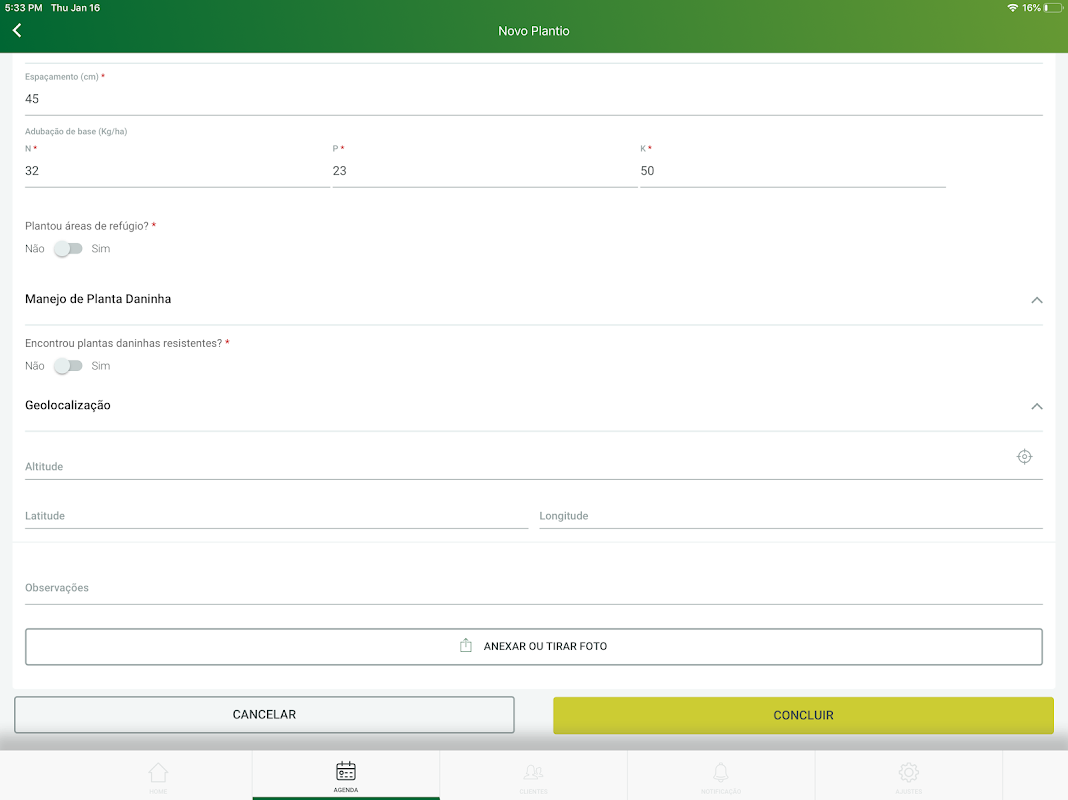Open the Clientes tab

(x=533, y=777)
